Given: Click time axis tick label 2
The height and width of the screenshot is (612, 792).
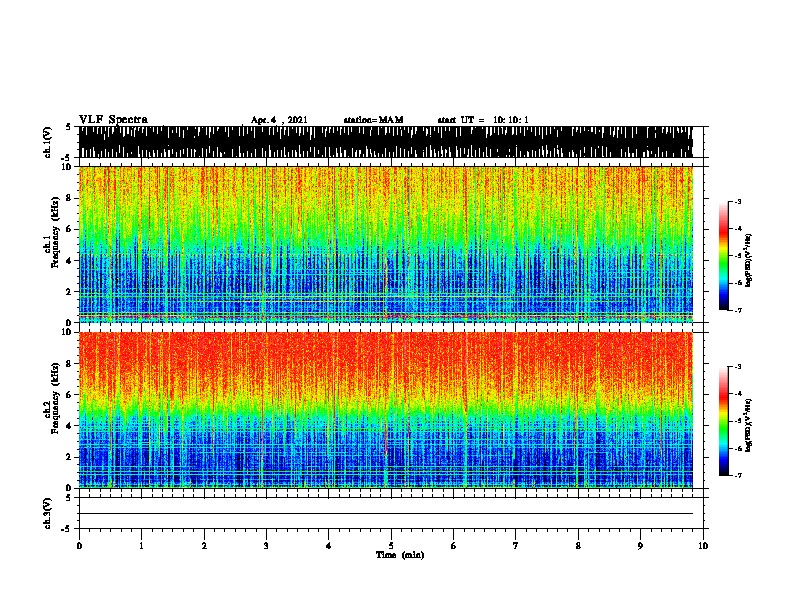Looking at the screenshot, I should 204,546.
